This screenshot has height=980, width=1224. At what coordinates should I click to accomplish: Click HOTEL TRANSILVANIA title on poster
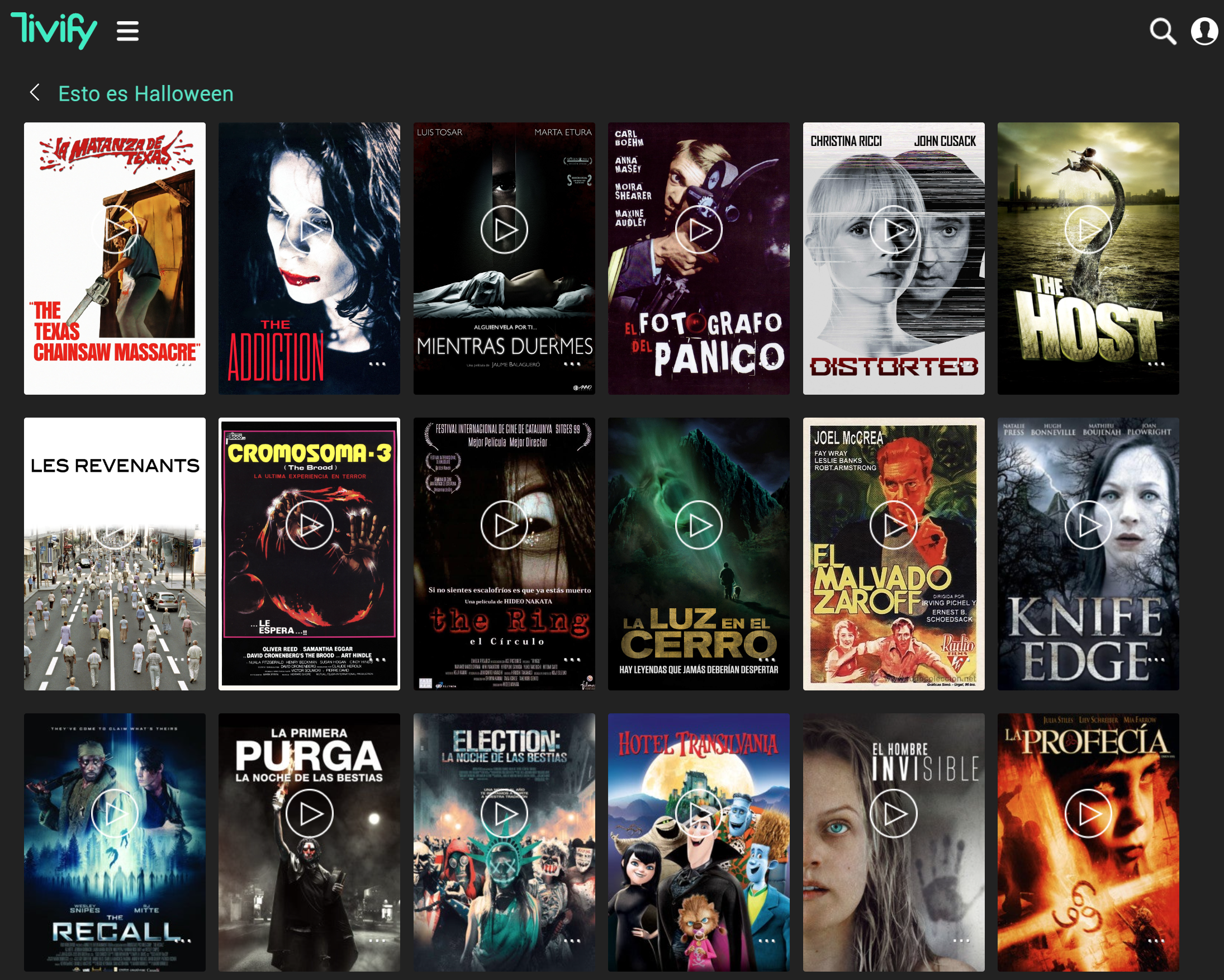(698, 743)
